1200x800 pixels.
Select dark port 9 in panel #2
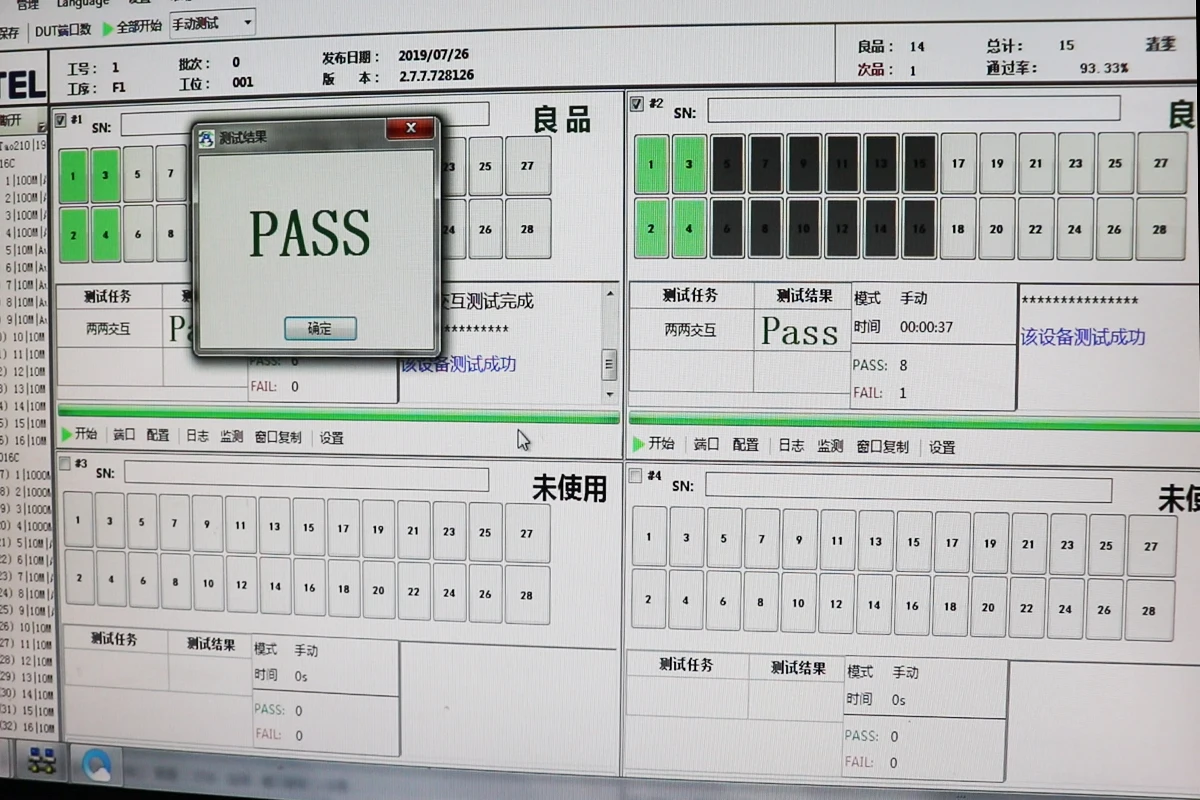804,163
